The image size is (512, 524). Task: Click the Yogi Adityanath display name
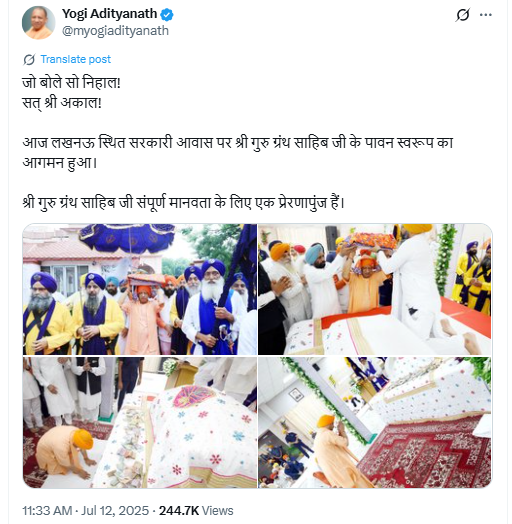tap(110, 14)
